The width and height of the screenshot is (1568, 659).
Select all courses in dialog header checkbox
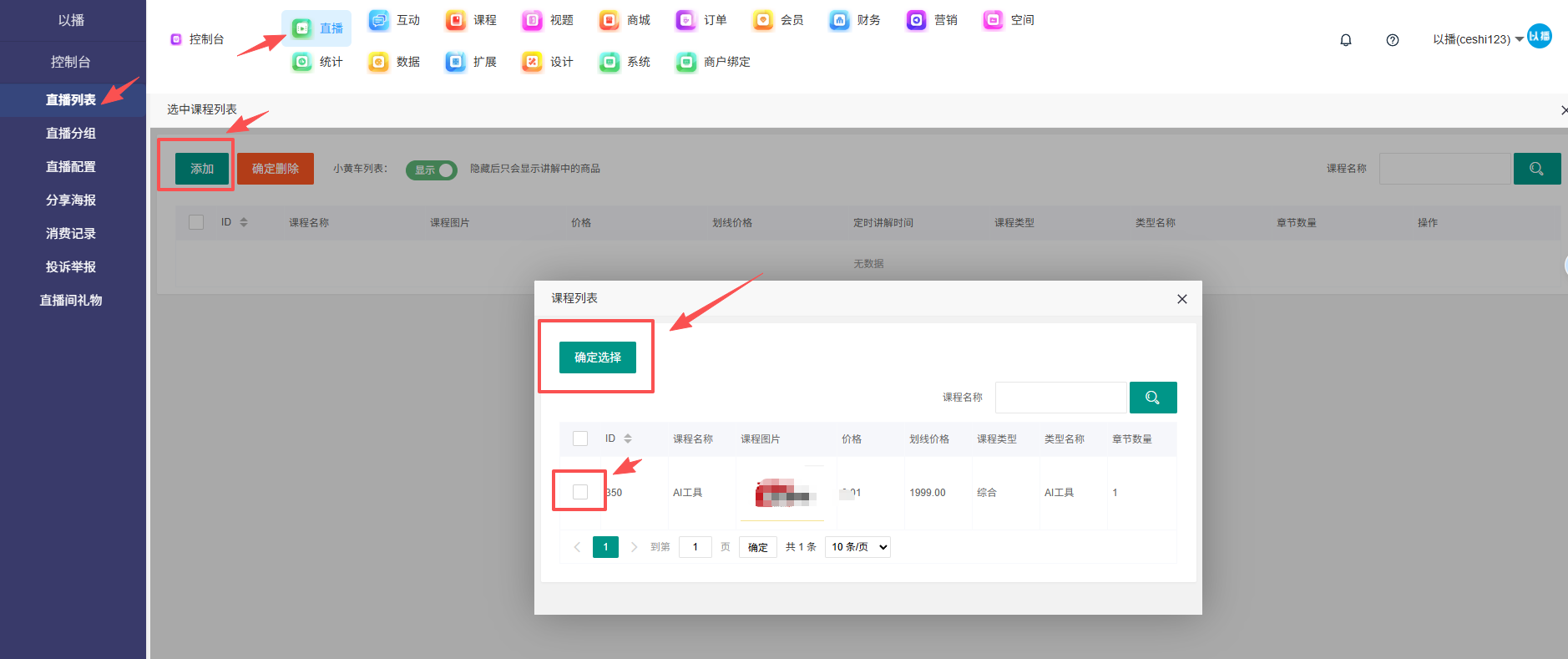(580, 438)
